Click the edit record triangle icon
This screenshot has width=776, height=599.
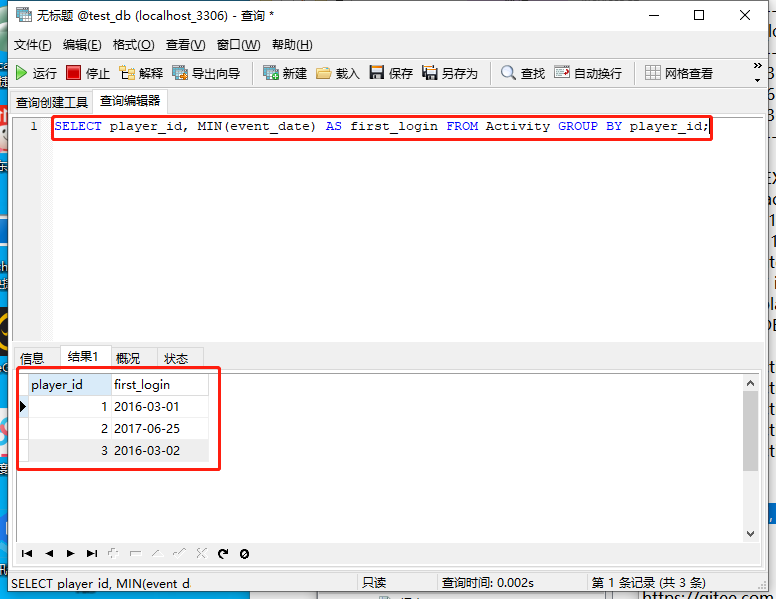(x=157, y=553)
